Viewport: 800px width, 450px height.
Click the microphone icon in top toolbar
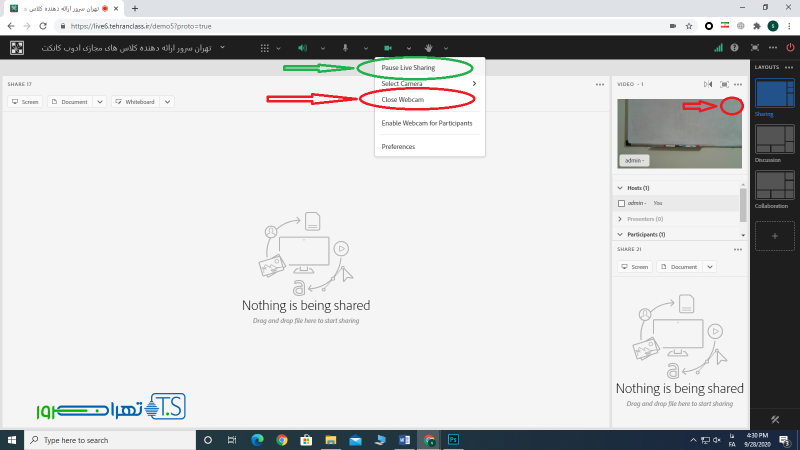tap(345, 47)
